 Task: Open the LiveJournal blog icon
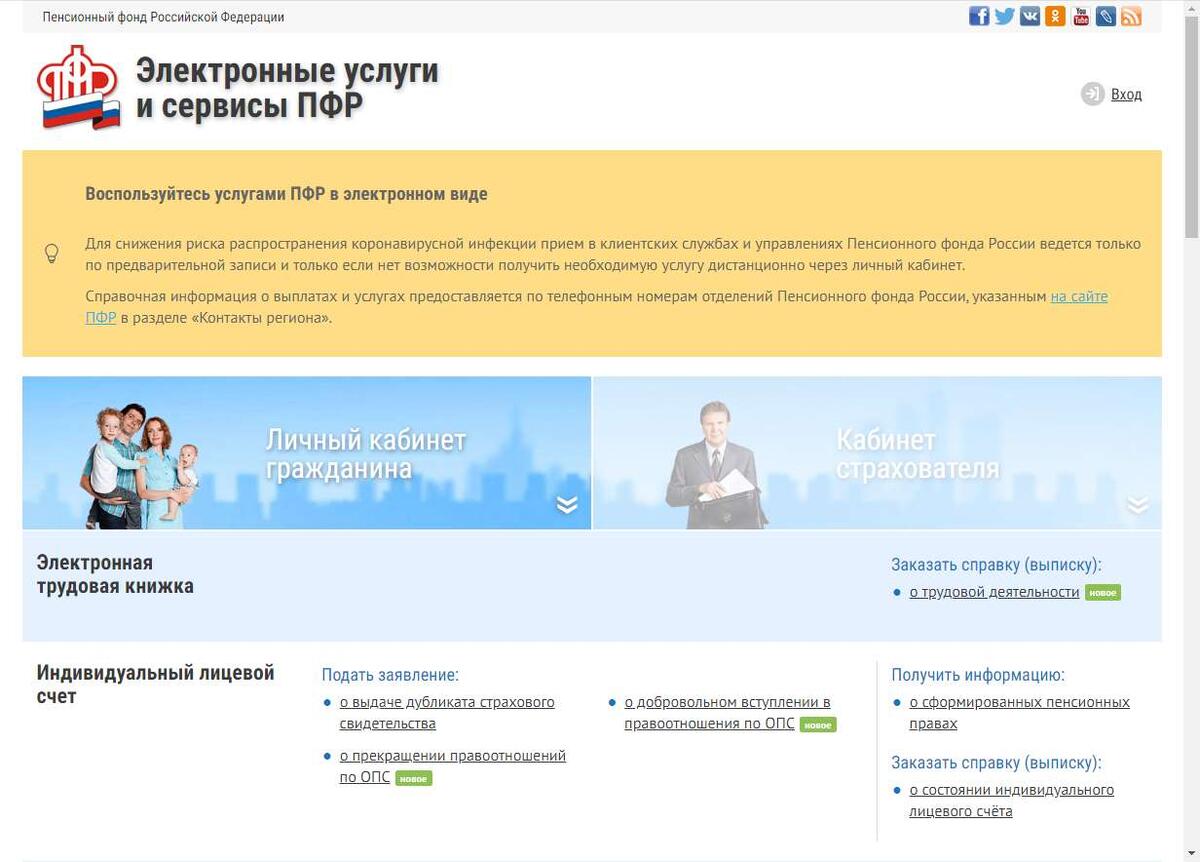click(1106, 15)
